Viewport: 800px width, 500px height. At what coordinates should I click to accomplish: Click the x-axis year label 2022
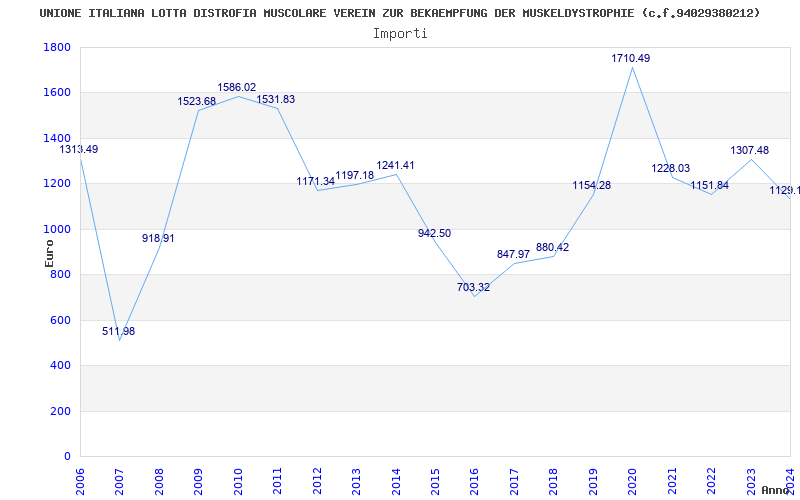pyautogui.click(x=712, y=481)
